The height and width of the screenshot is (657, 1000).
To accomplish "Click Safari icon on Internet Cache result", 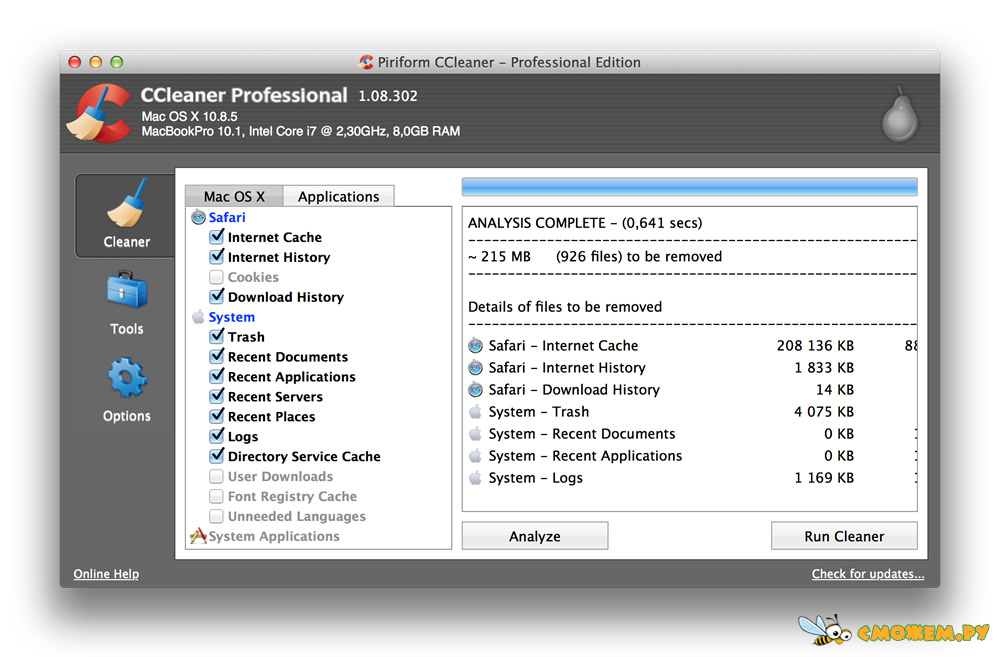I will pyautogui.click(x=475, y=346).
